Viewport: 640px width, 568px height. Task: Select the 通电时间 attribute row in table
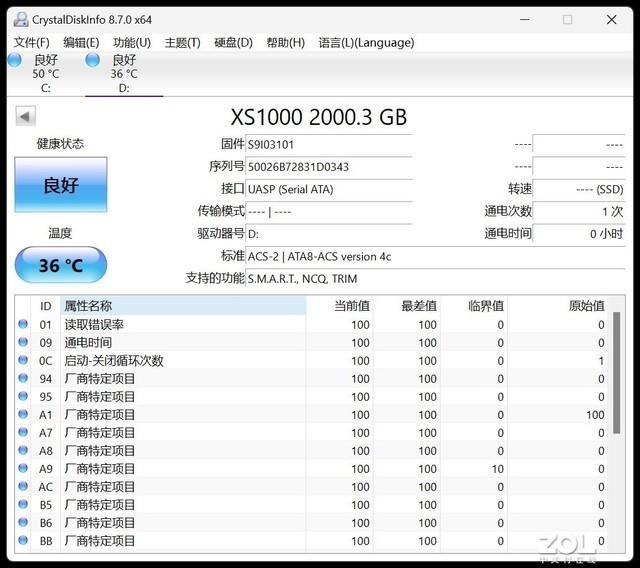click(311, 342)
